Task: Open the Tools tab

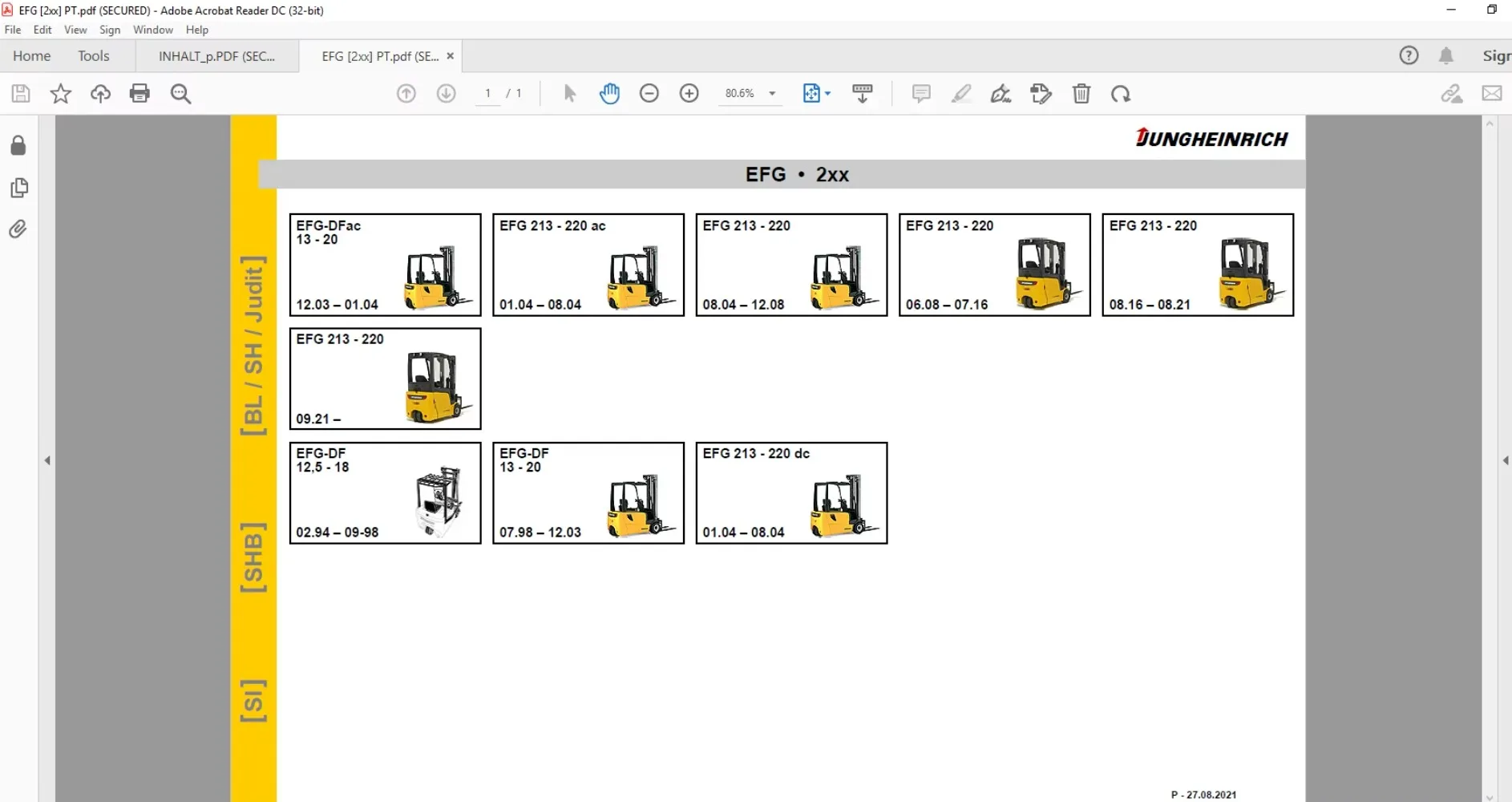Action: click(x=94, y=56)
